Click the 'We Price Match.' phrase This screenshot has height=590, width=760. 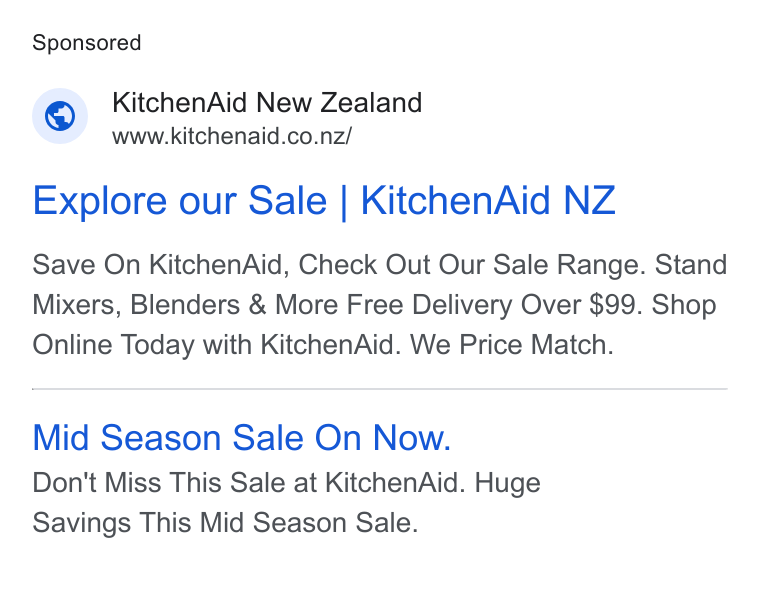[511, 345]
